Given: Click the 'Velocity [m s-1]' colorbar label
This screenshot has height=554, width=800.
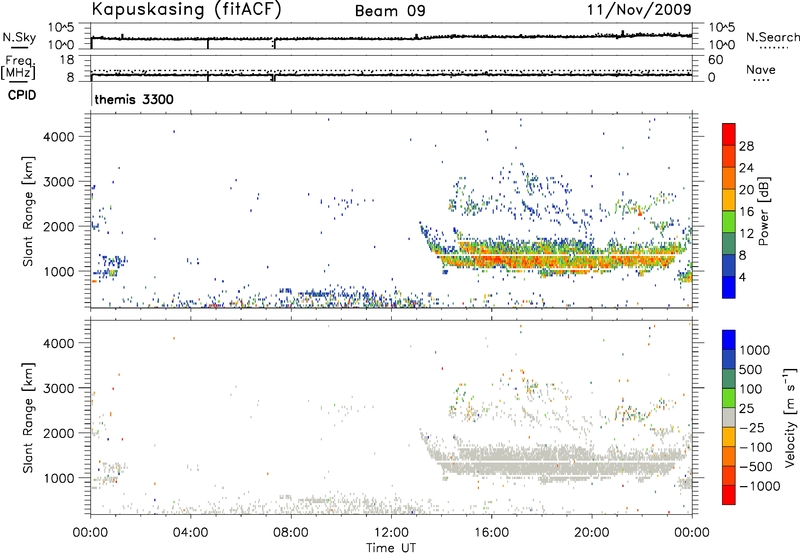Looking at the screenshot, I should tap(790, 417).
